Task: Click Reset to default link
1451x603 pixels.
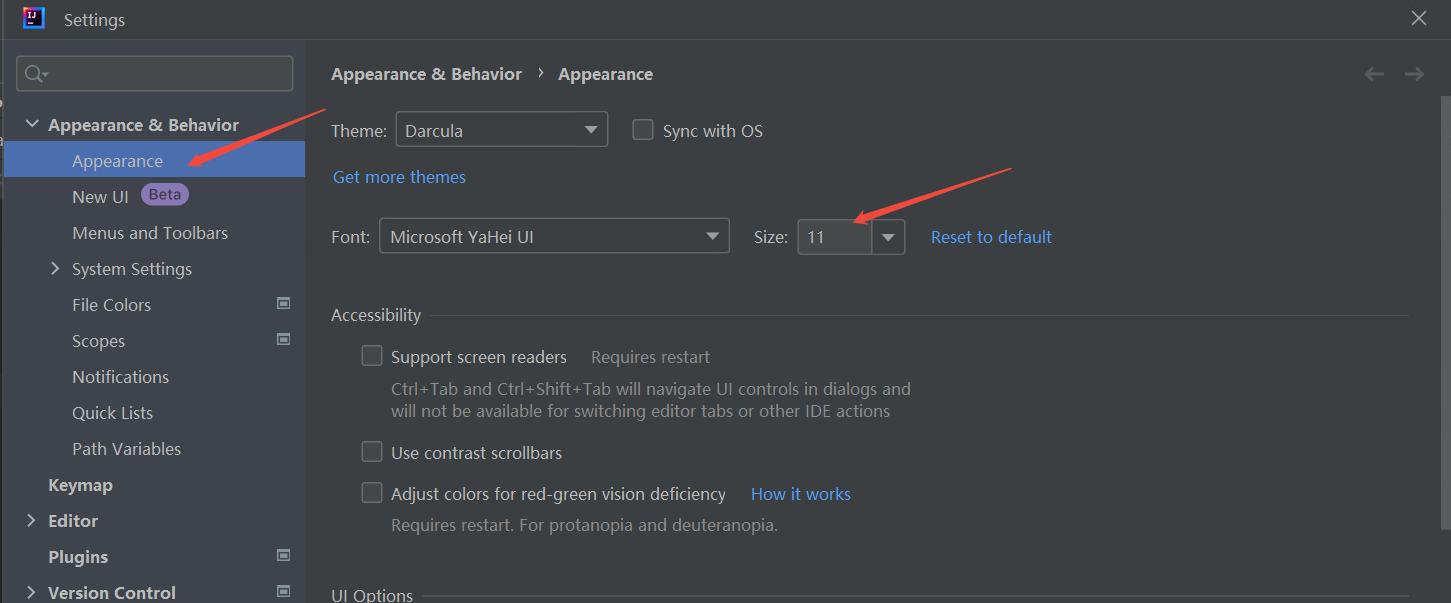Action: click(x=991, y=237)
